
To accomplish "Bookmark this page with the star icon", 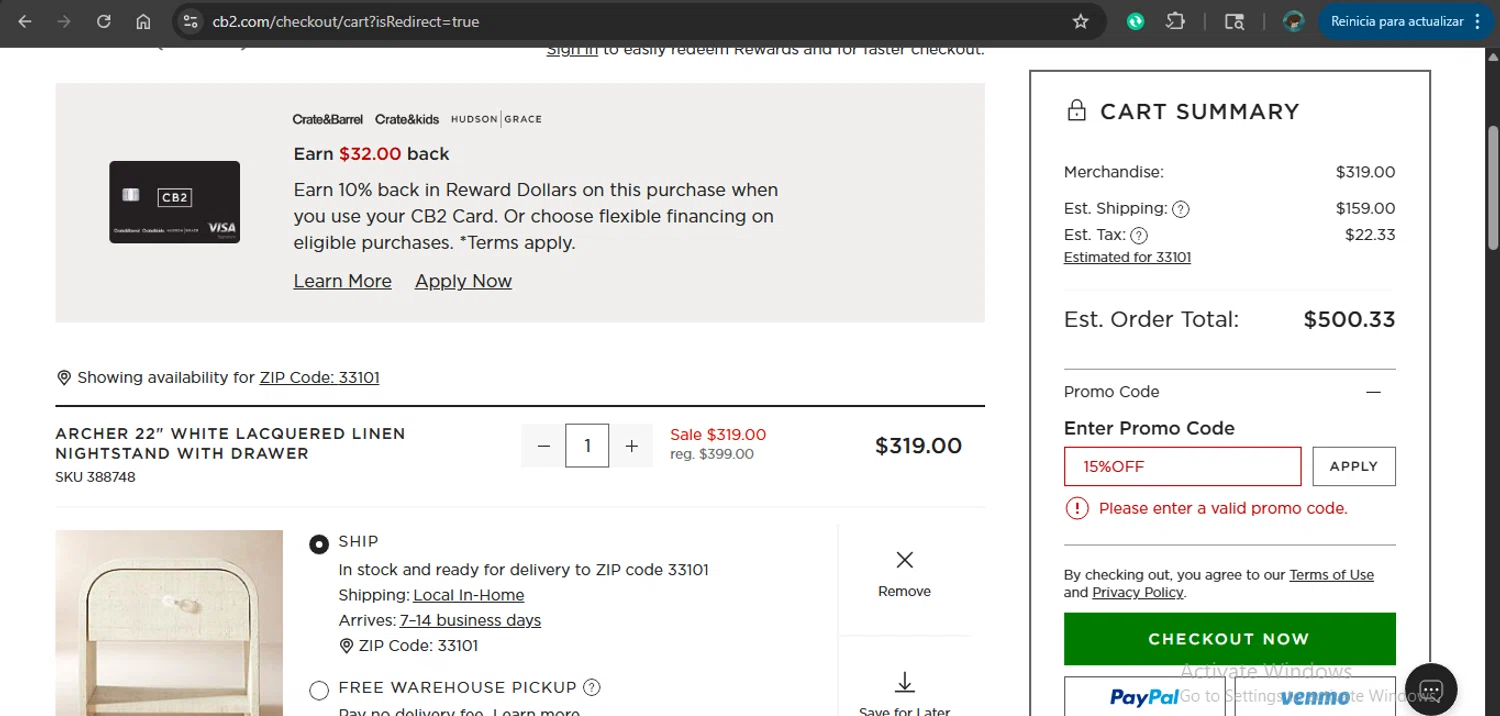I will click(1080, 21).
